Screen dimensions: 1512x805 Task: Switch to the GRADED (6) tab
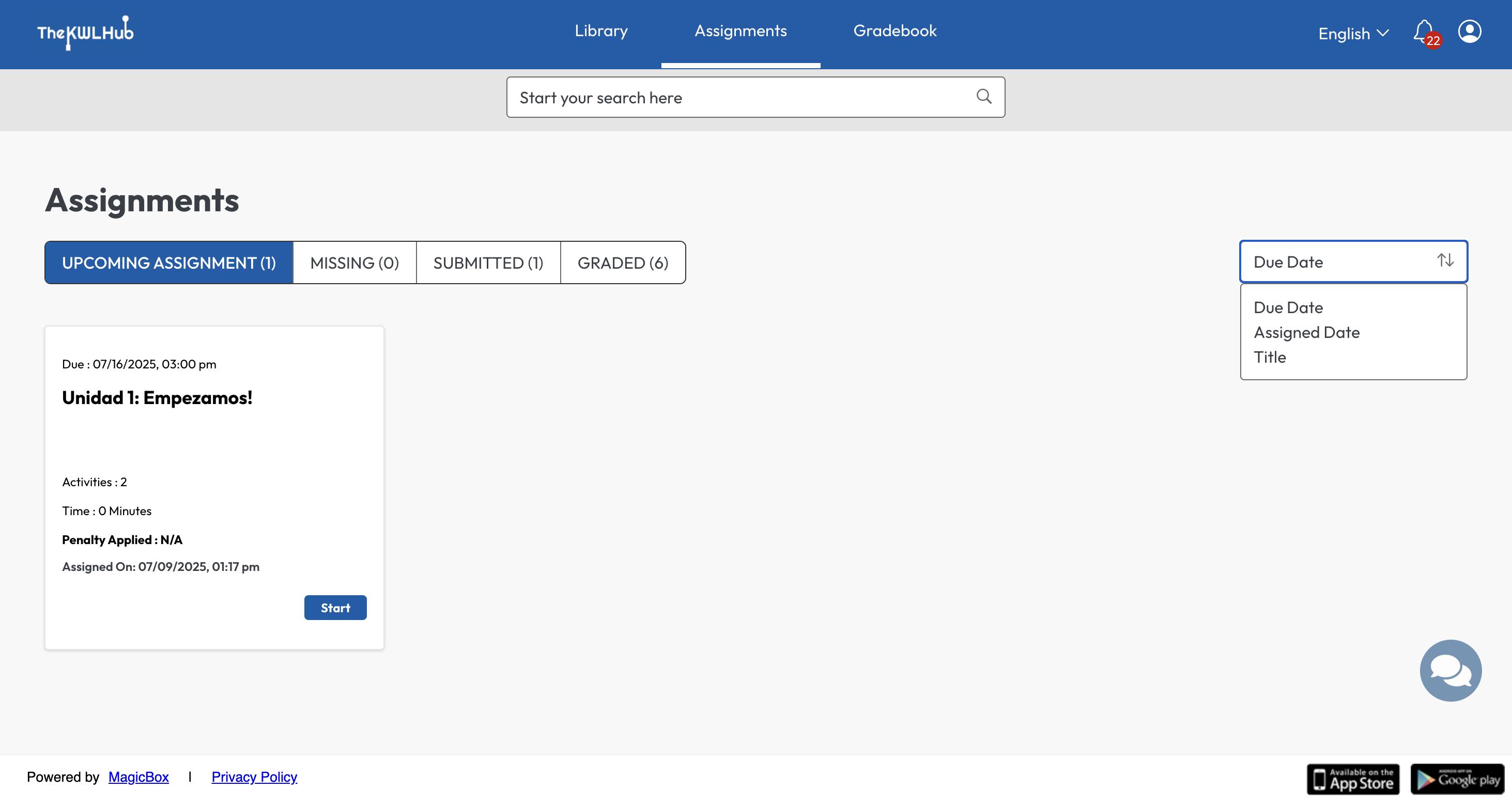point(623,263)
